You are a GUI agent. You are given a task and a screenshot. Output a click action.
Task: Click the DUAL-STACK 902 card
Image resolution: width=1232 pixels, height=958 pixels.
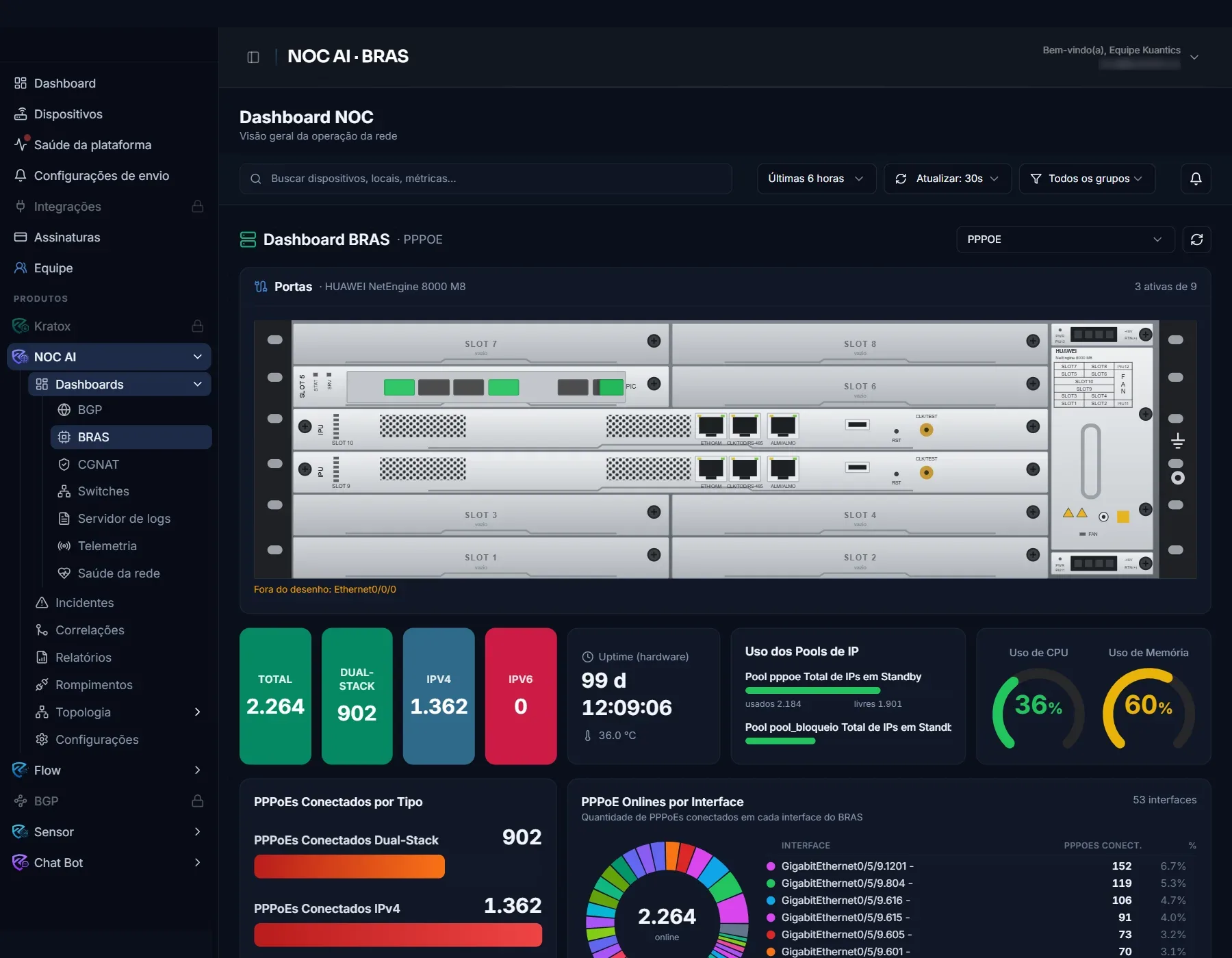[x=357, y=696]
